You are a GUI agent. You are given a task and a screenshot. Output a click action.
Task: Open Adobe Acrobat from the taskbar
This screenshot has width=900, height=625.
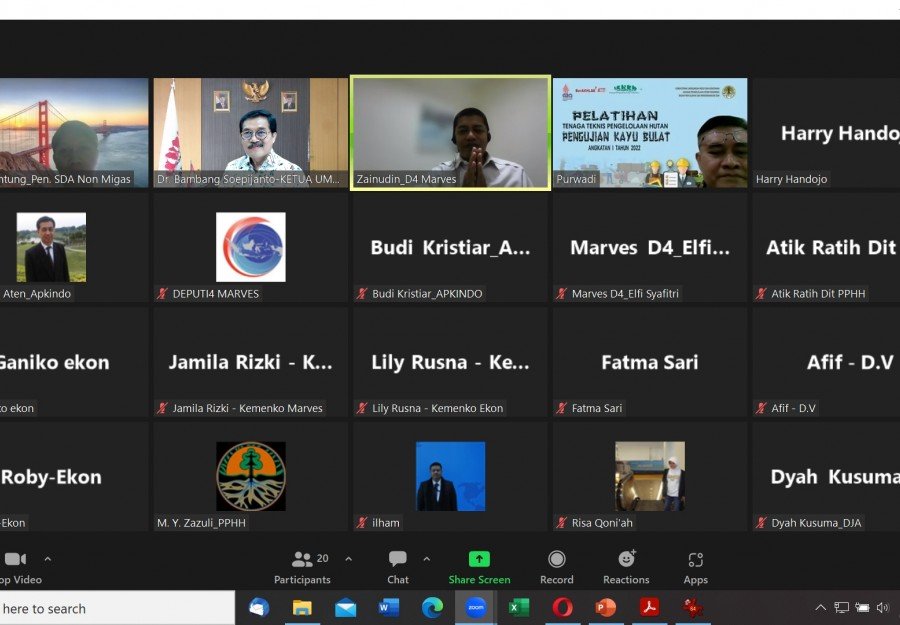649,607
